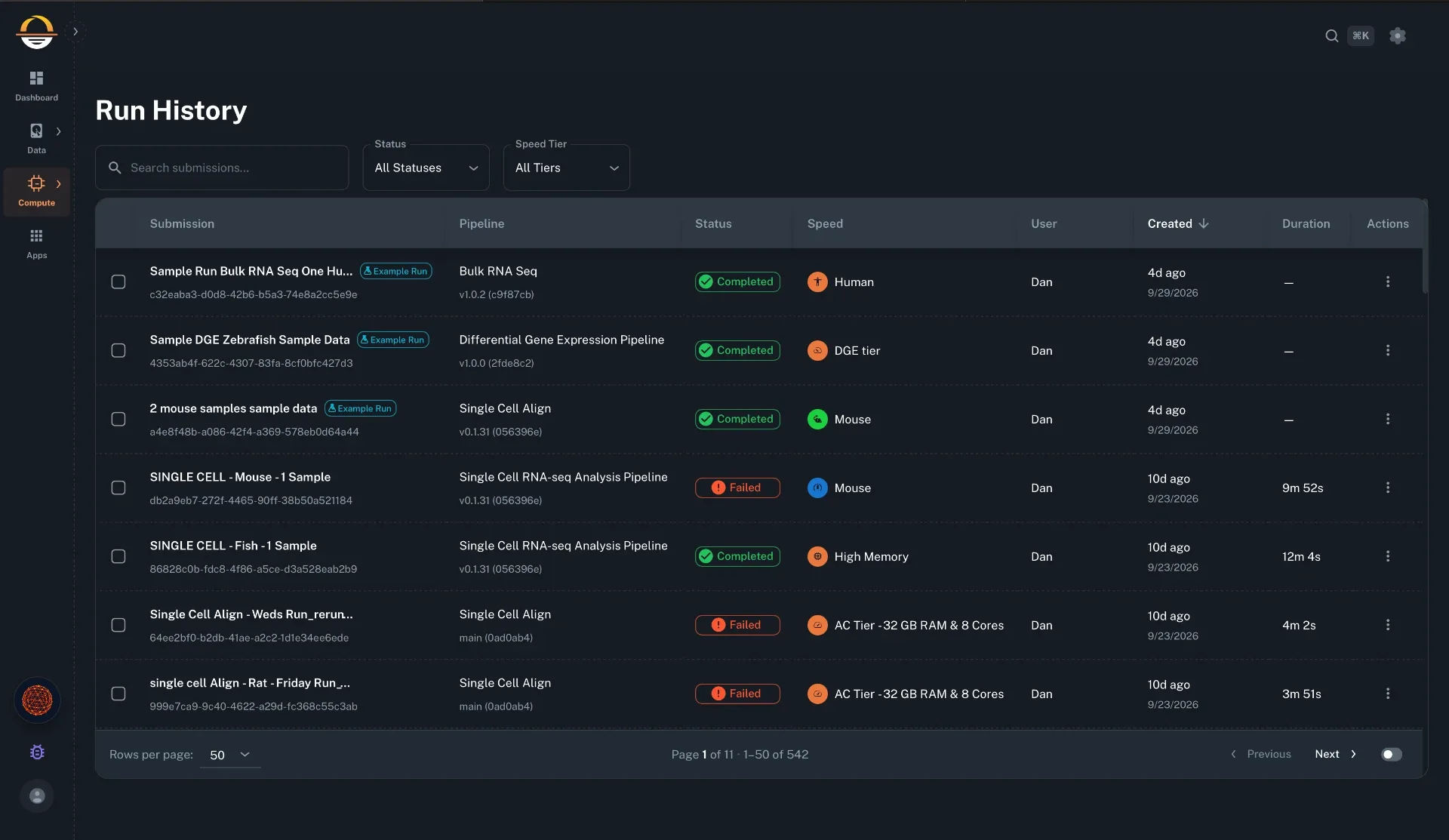Click Failed status of SINGLE CELL Mouse run
Screen dimensions: 1449x840
click(x=737, y=488)
